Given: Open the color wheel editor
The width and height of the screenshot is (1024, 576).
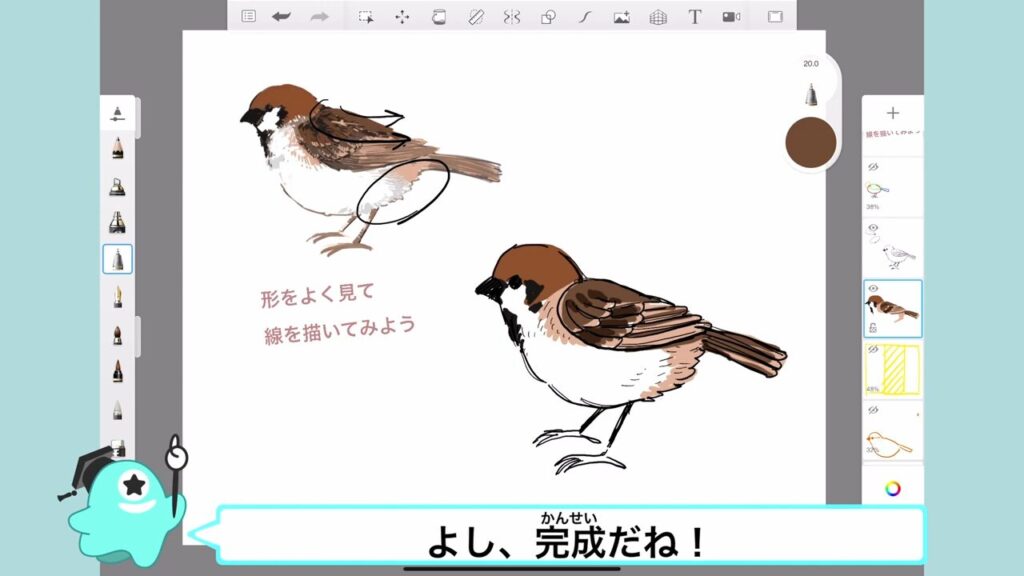Looking at the screenshot, I should (x=892, y=488).
